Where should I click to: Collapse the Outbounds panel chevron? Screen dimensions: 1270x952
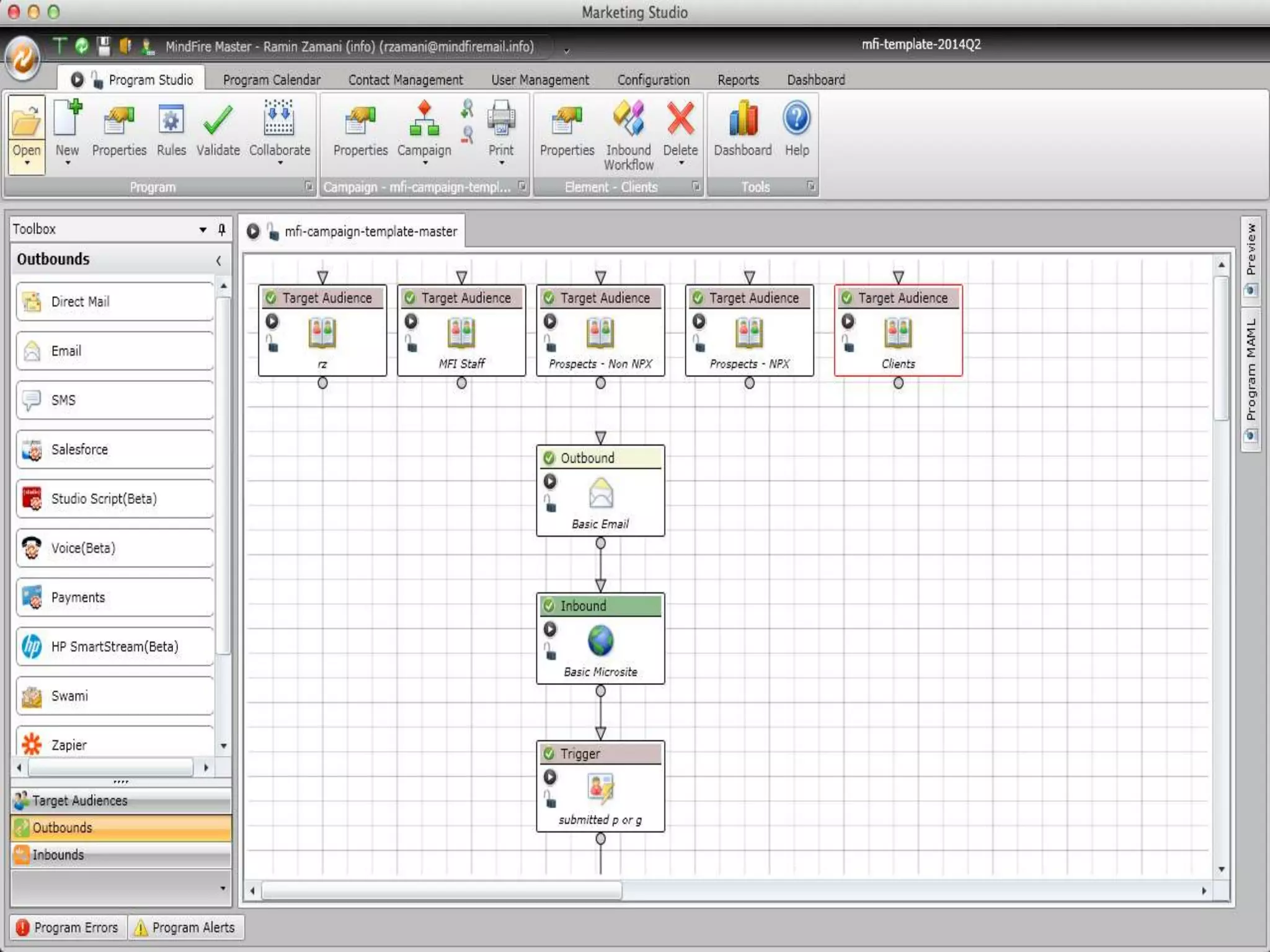pos(218,260)
